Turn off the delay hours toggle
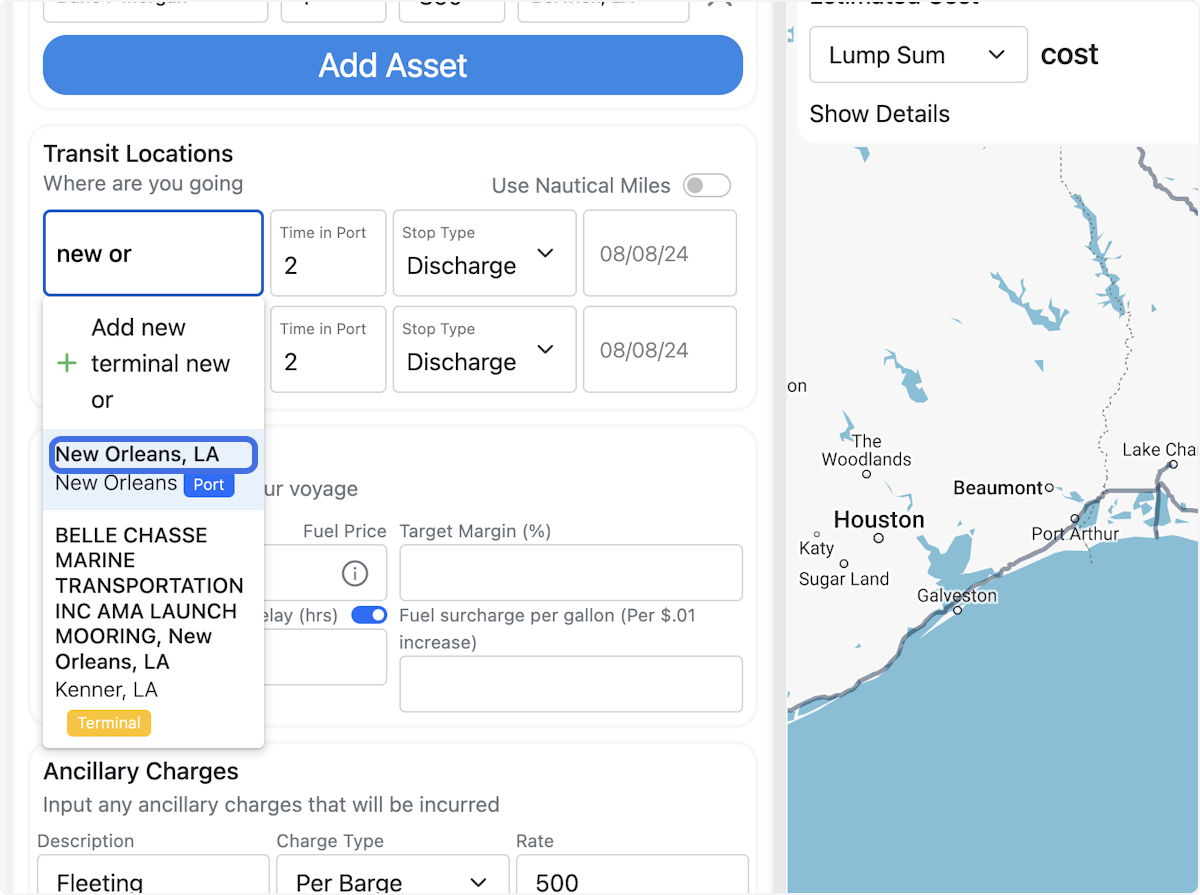This screenshot has height=895, width=1200. 369,615
